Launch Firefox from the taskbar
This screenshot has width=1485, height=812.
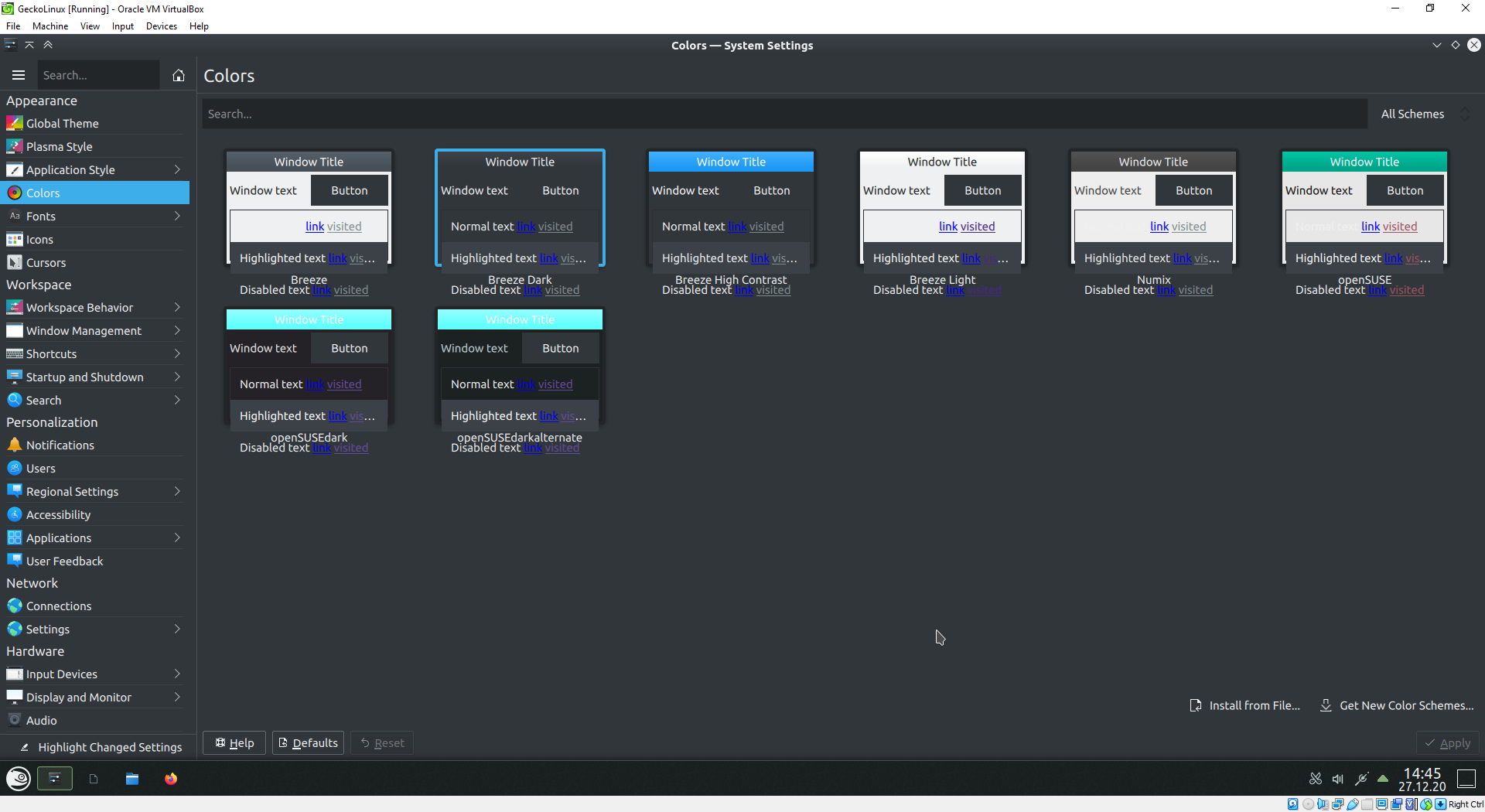[171, 779]
